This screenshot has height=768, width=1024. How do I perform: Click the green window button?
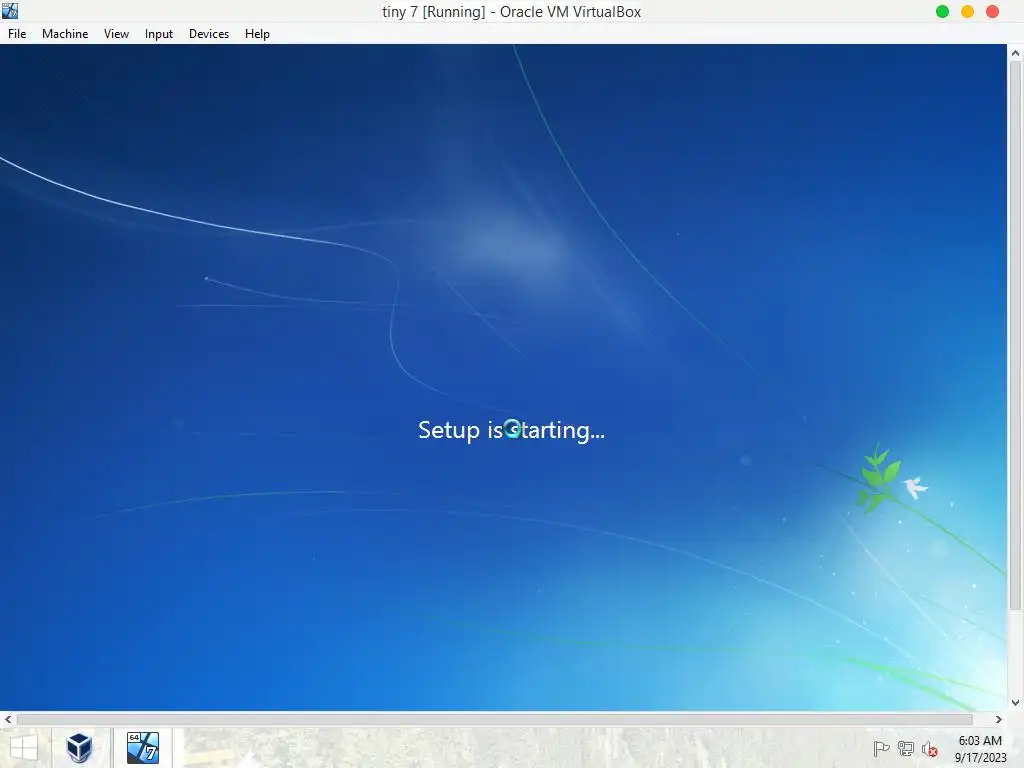point(942,12)
